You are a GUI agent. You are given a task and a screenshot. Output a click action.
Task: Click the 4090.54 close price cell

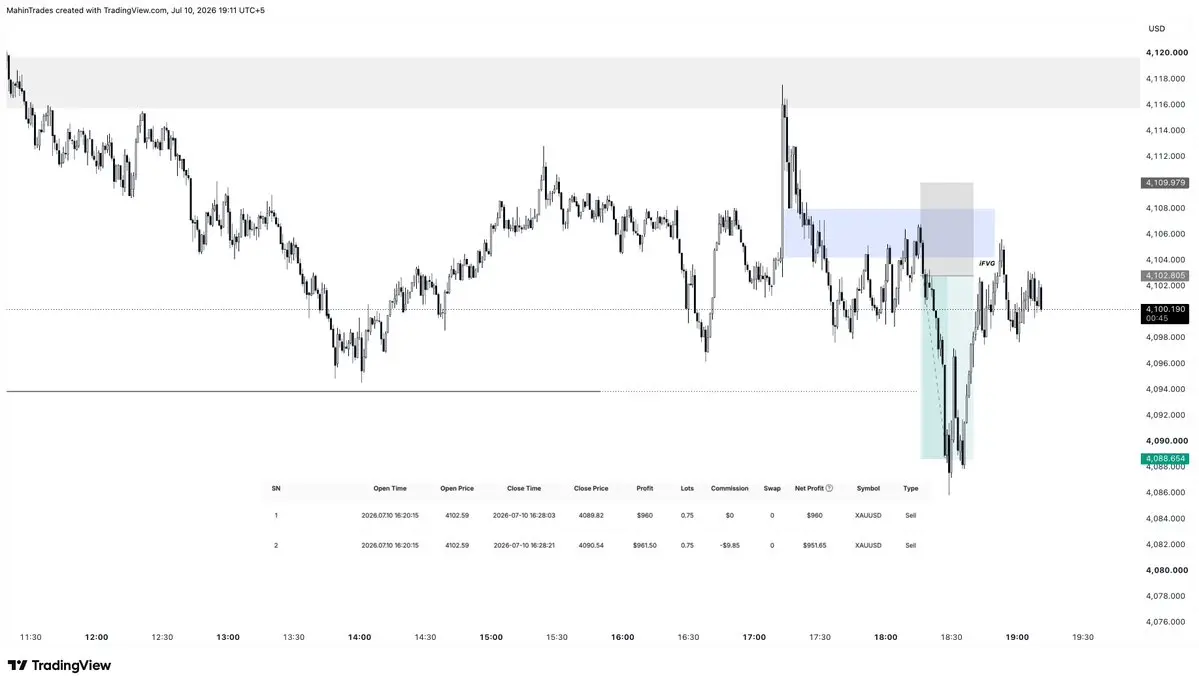coord(591,545)
